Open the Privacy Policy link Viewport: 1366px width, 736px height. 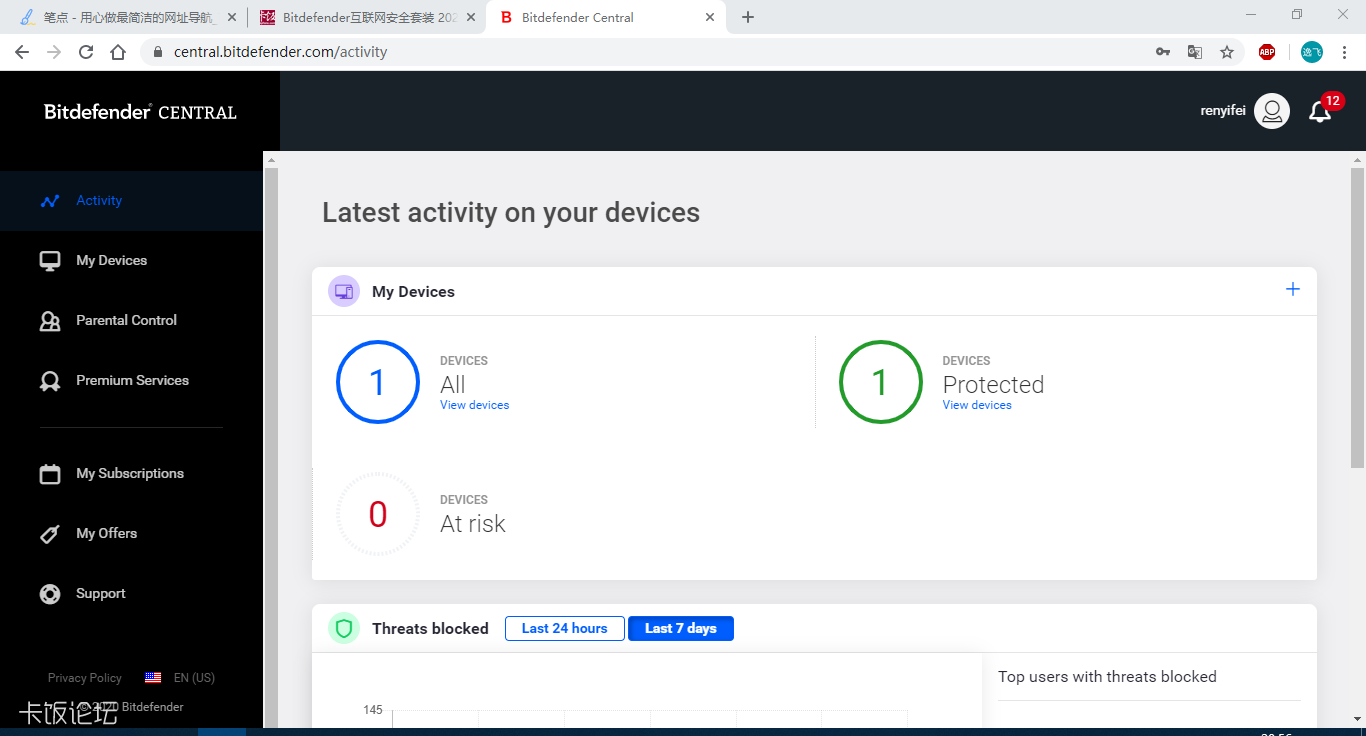click(85, 678)
